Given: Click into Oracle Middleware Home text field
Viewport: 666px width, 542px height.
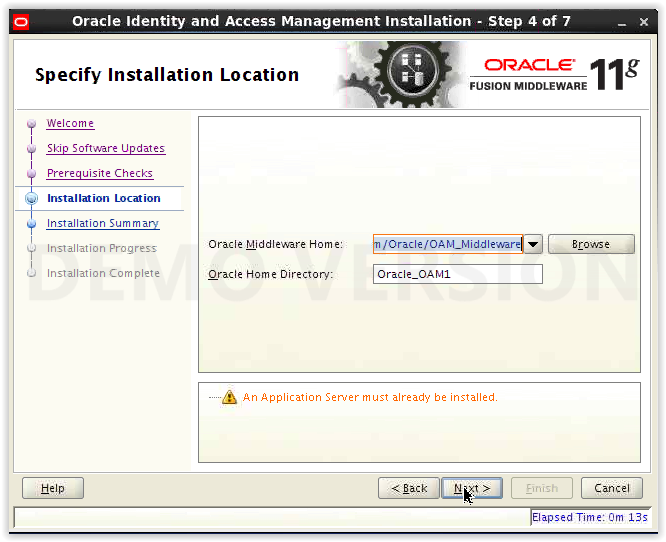Looking at the screenshot, I should [x=448, y=244].
